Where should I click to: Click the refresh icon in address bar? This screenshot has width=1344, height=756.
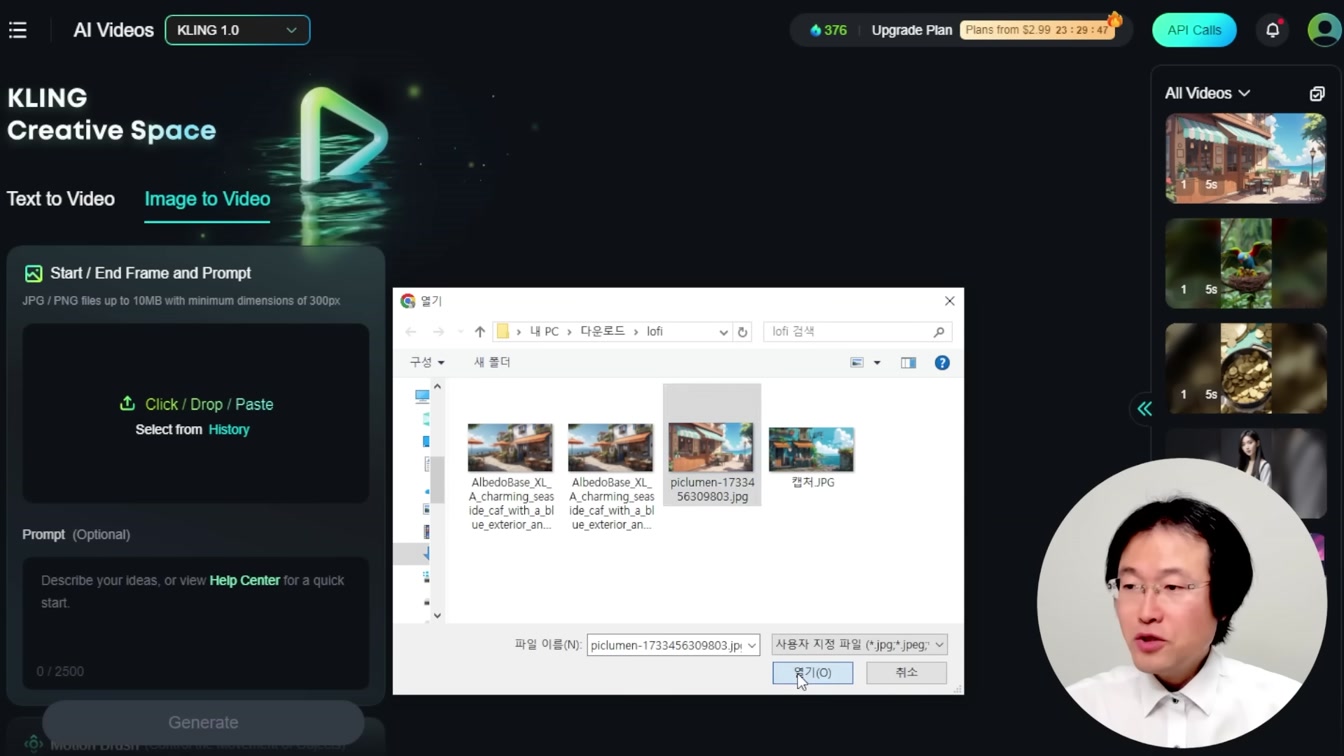coord(742,332)
